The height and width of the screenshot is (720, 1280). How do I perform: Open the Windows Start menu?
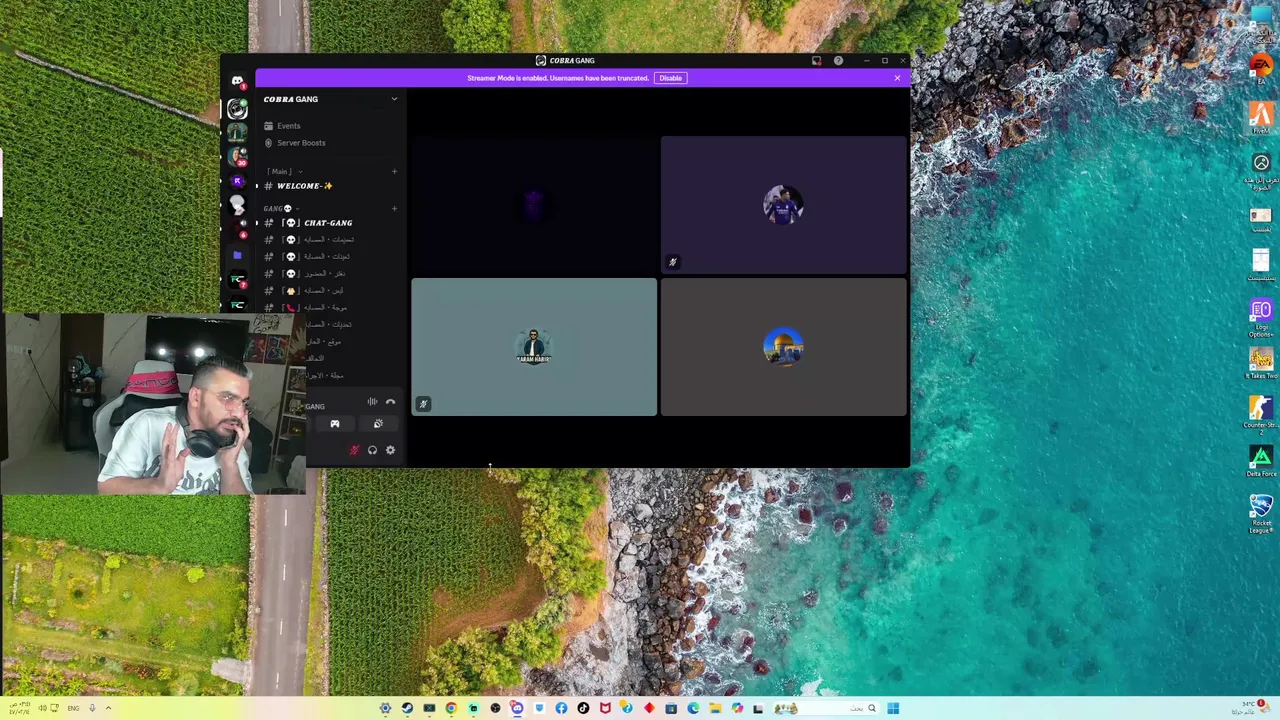(893, 708)
